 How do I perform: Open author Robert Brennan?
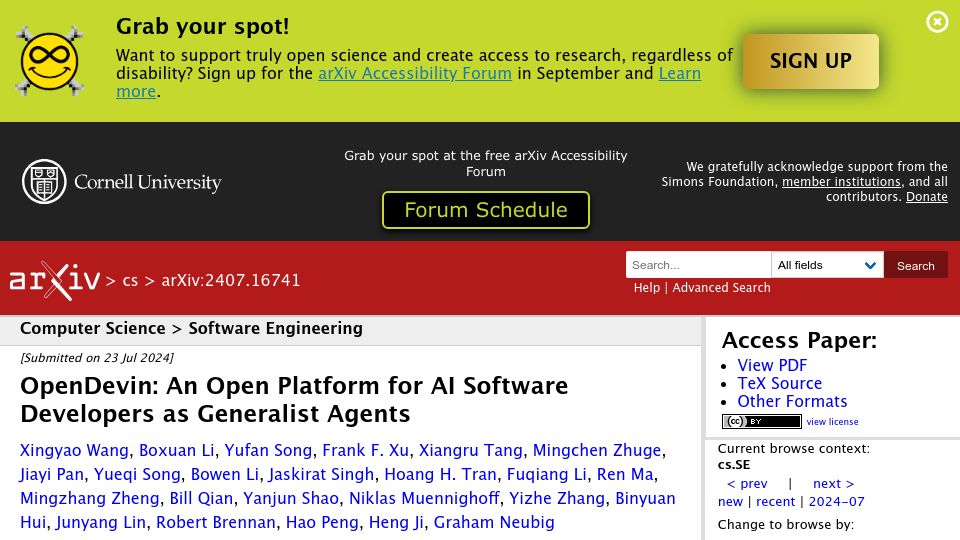tap(216, 522)
